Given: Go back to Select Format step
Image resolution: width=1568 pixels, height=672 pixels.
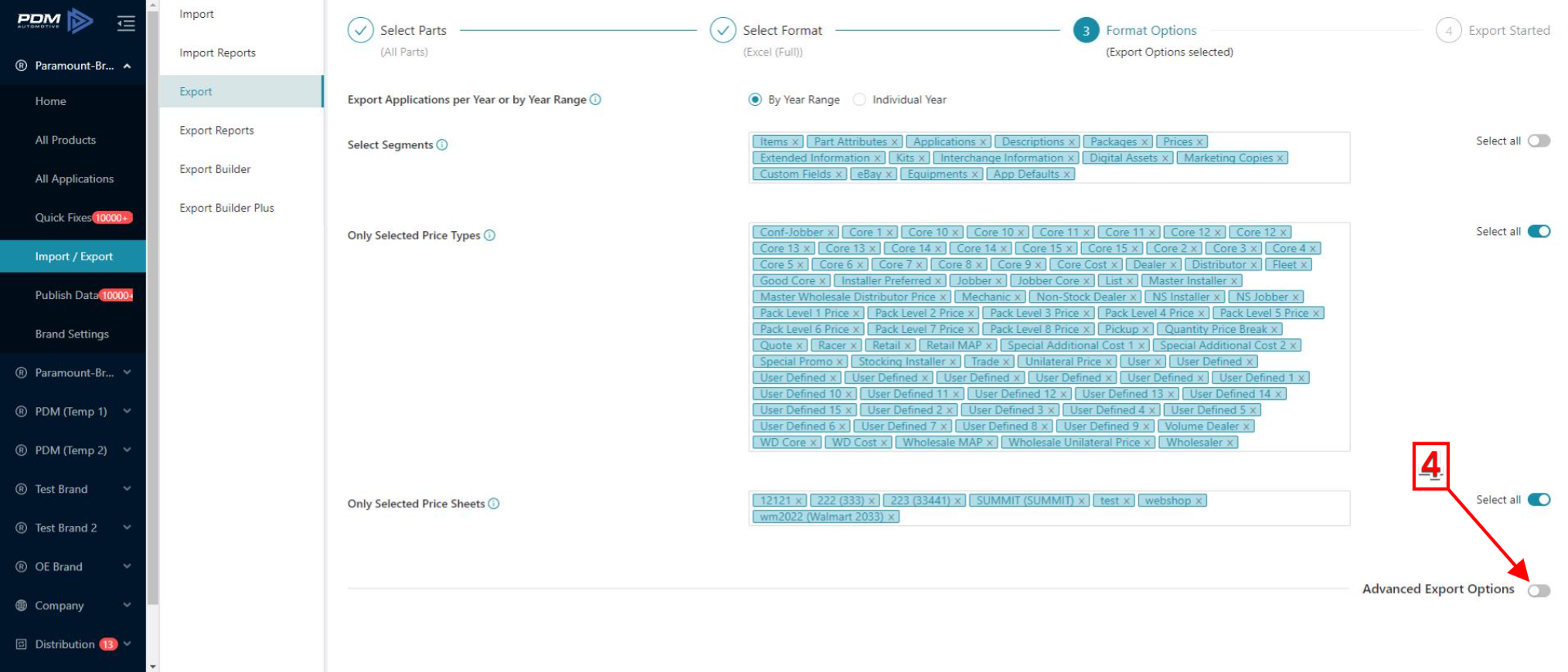Looking at the screenshot, I should point(781,31).
